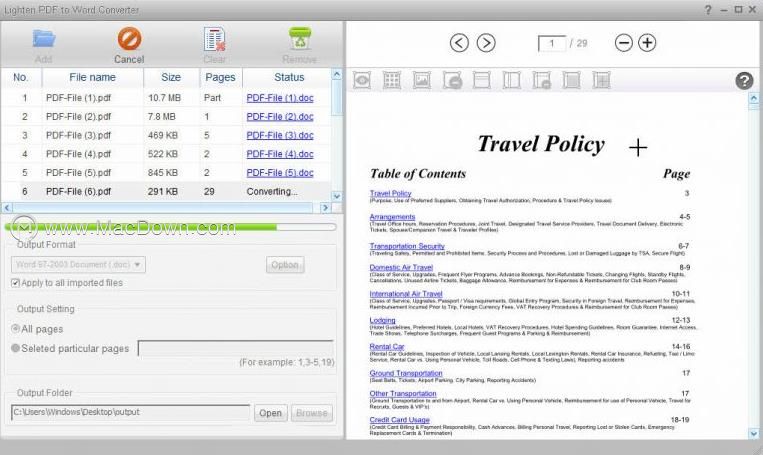
Task: Sort by the Pages column header
Action: tap(220, 77)
